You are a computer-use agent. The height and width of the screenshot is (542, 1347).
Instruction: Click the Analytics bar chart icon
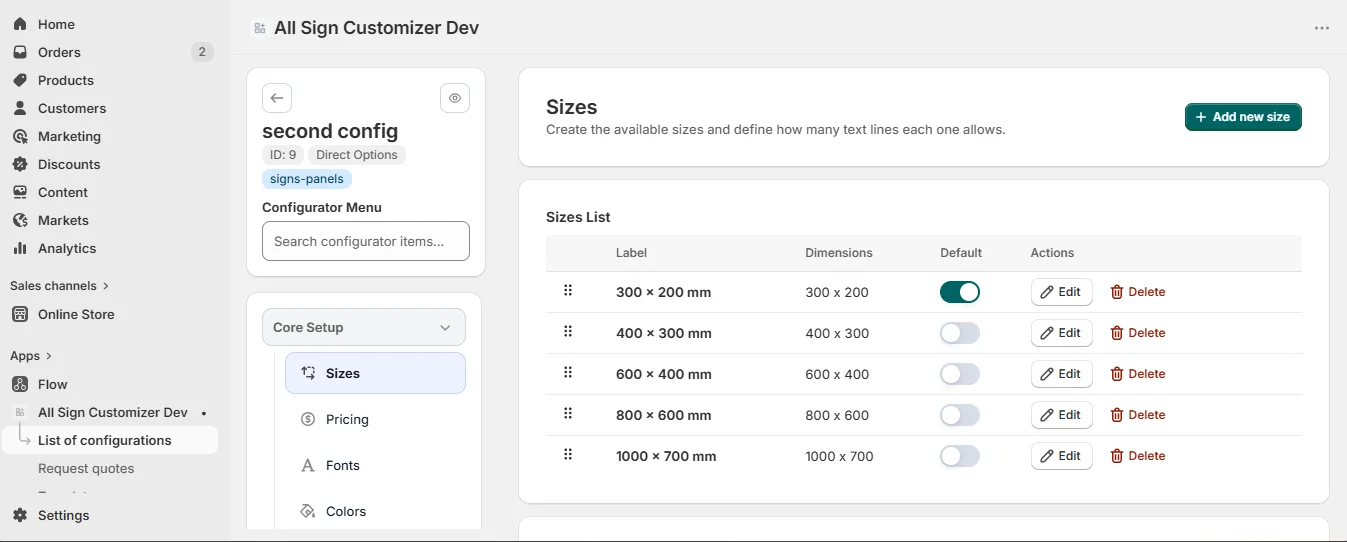coord(20,248)
